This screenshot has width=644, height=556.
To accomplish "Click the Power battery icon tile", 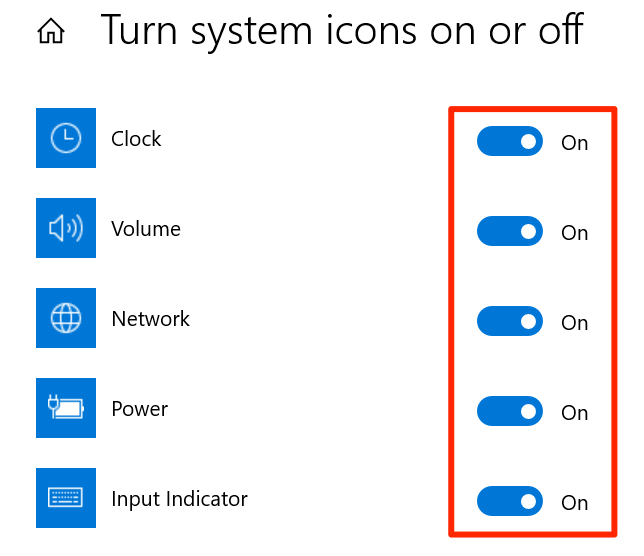I will click(66, 408).
